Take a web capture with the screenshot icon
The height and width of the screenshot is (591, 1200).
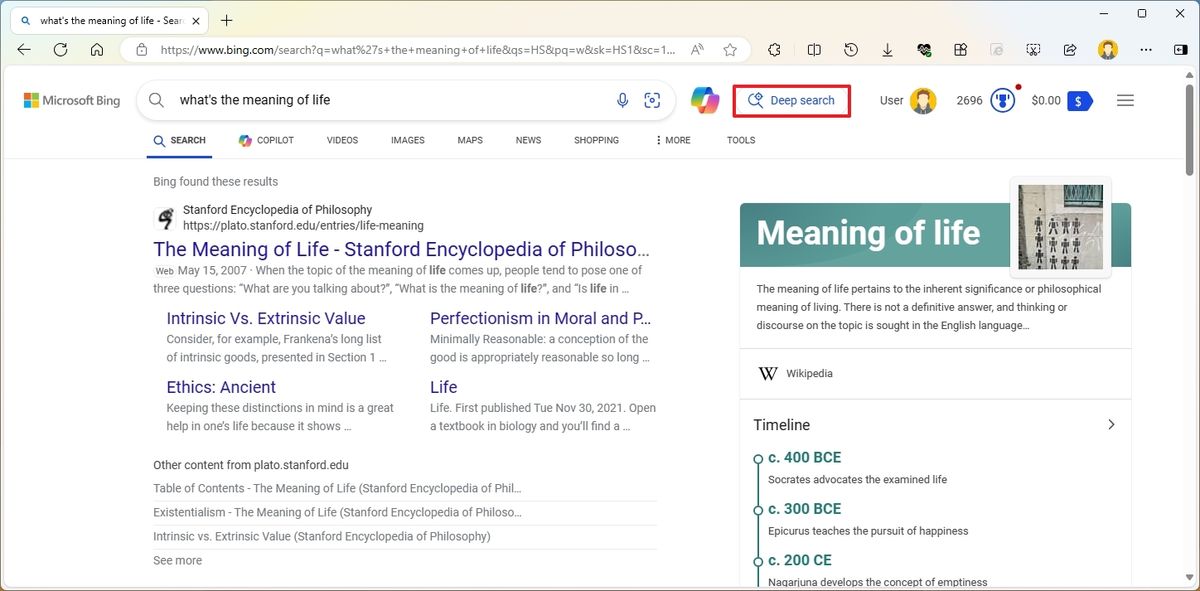click(1033, 49)
